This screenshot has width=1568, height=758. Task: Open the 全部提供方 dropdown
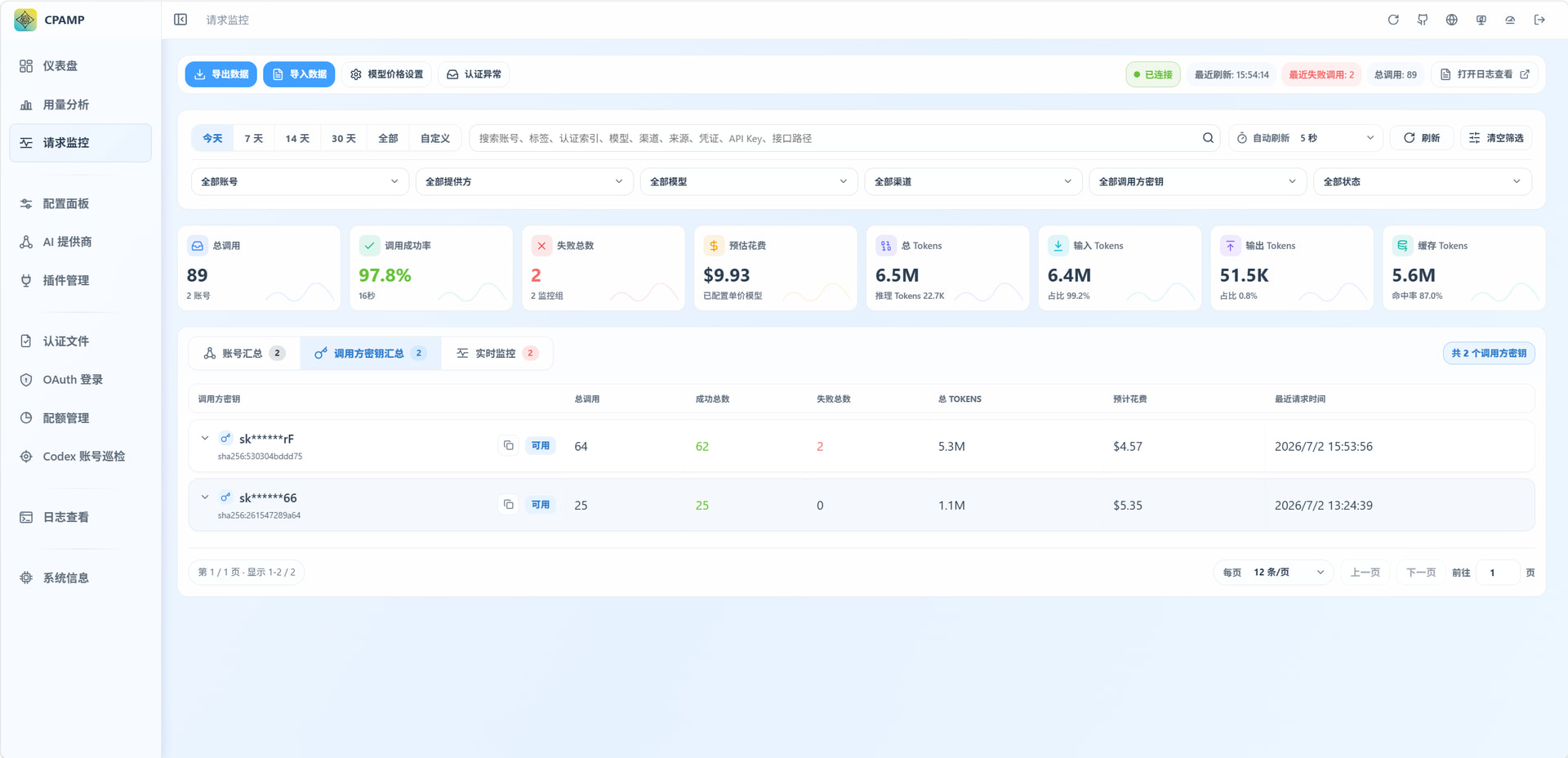click(524, 181)
